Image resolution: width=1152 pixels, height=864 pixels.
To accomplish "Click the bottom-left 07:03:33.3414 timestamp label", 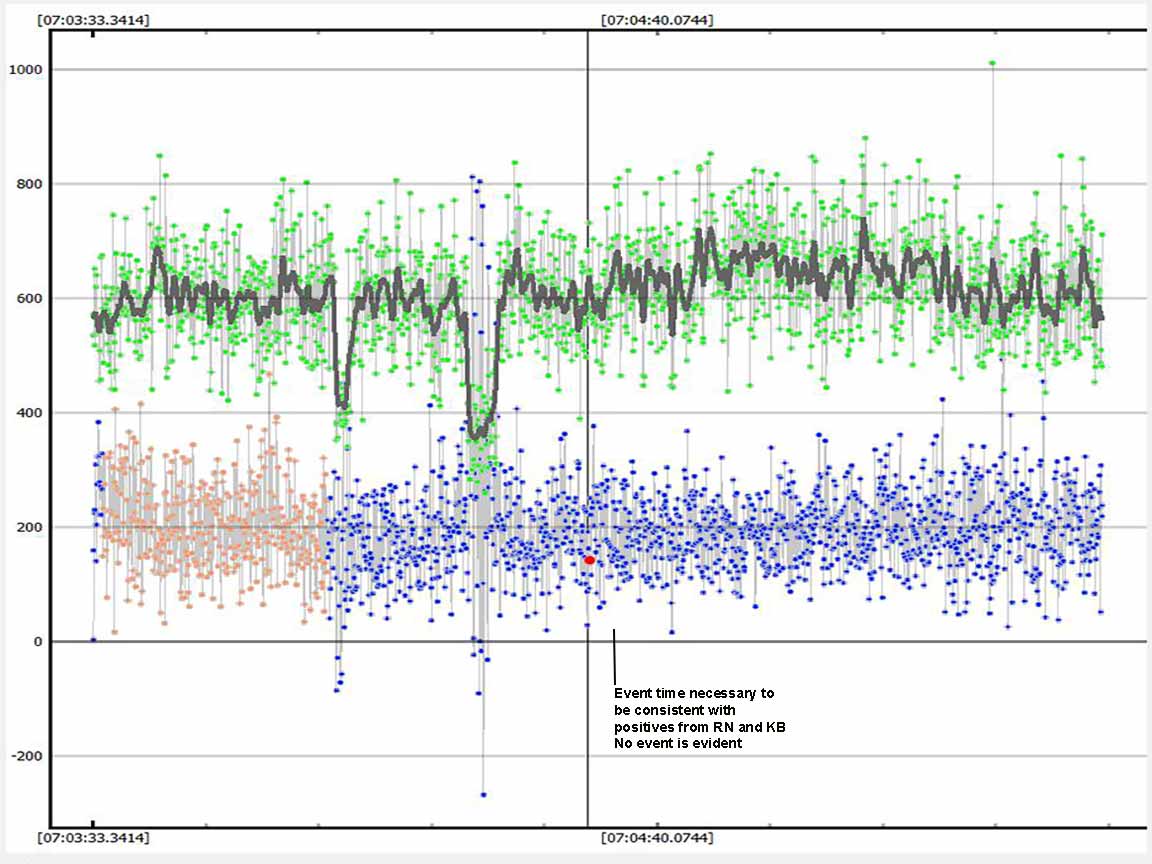I will click(93, 837).
